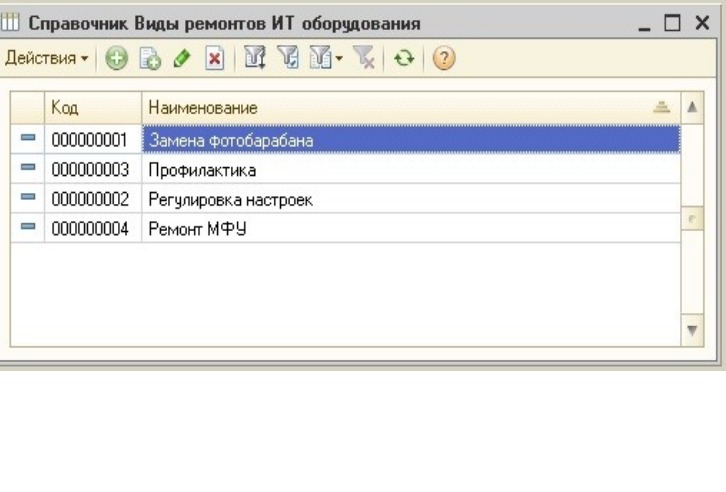Click code cell 000000002
This screenshot has height=492, width=726.
pos(93,199)
